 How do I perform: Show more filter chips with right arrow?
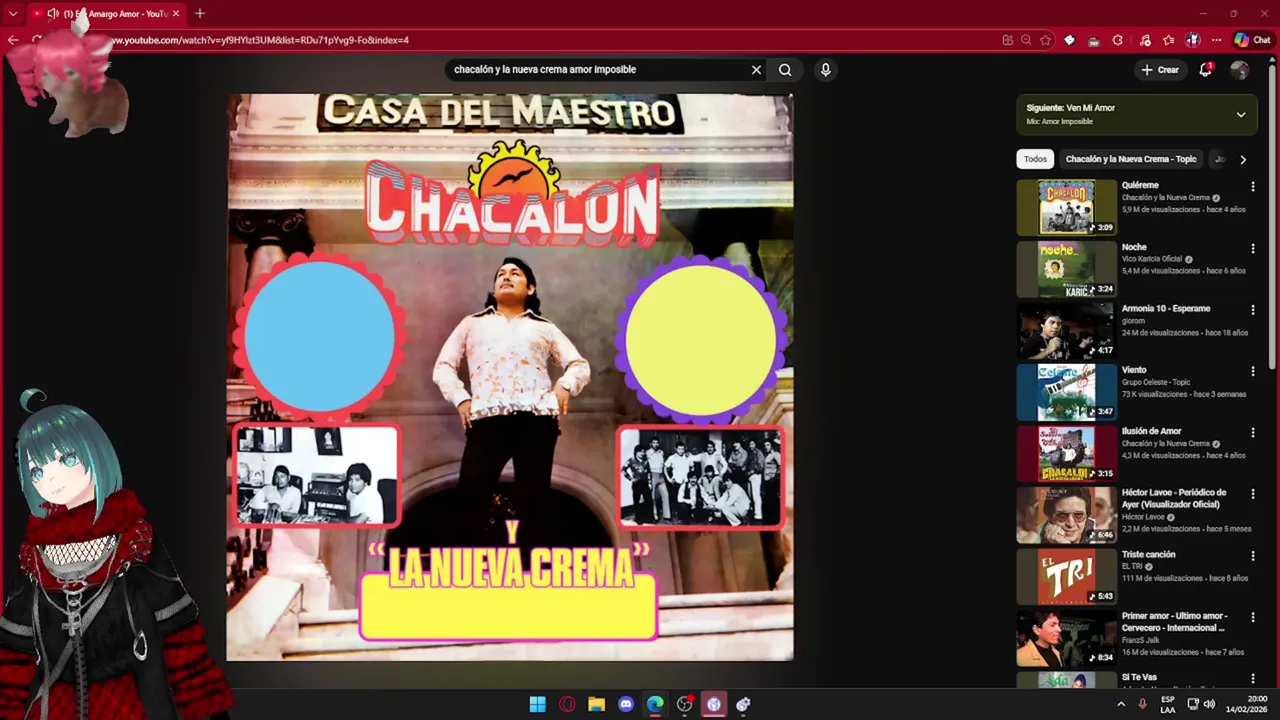click(1243, 159)
